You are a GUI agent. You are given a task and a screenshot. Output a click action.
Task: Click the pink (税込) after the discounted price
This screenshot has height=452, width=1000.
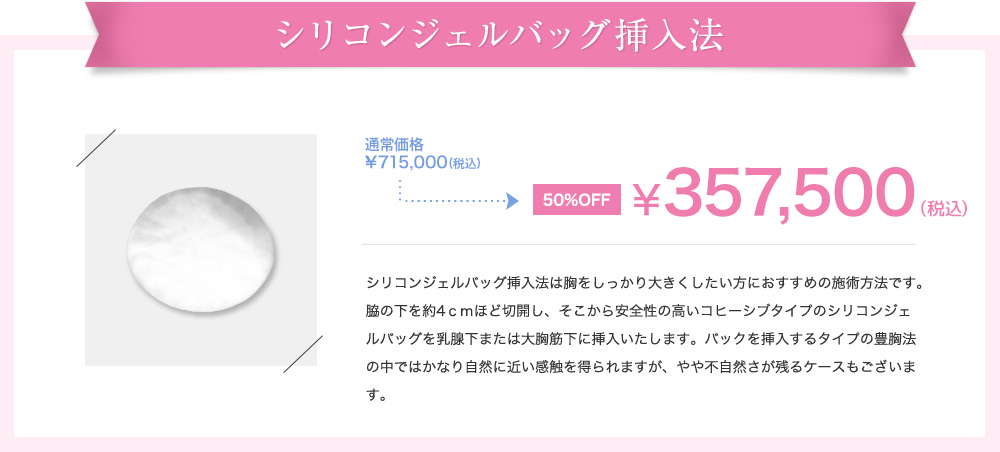[x=945, y=208]
